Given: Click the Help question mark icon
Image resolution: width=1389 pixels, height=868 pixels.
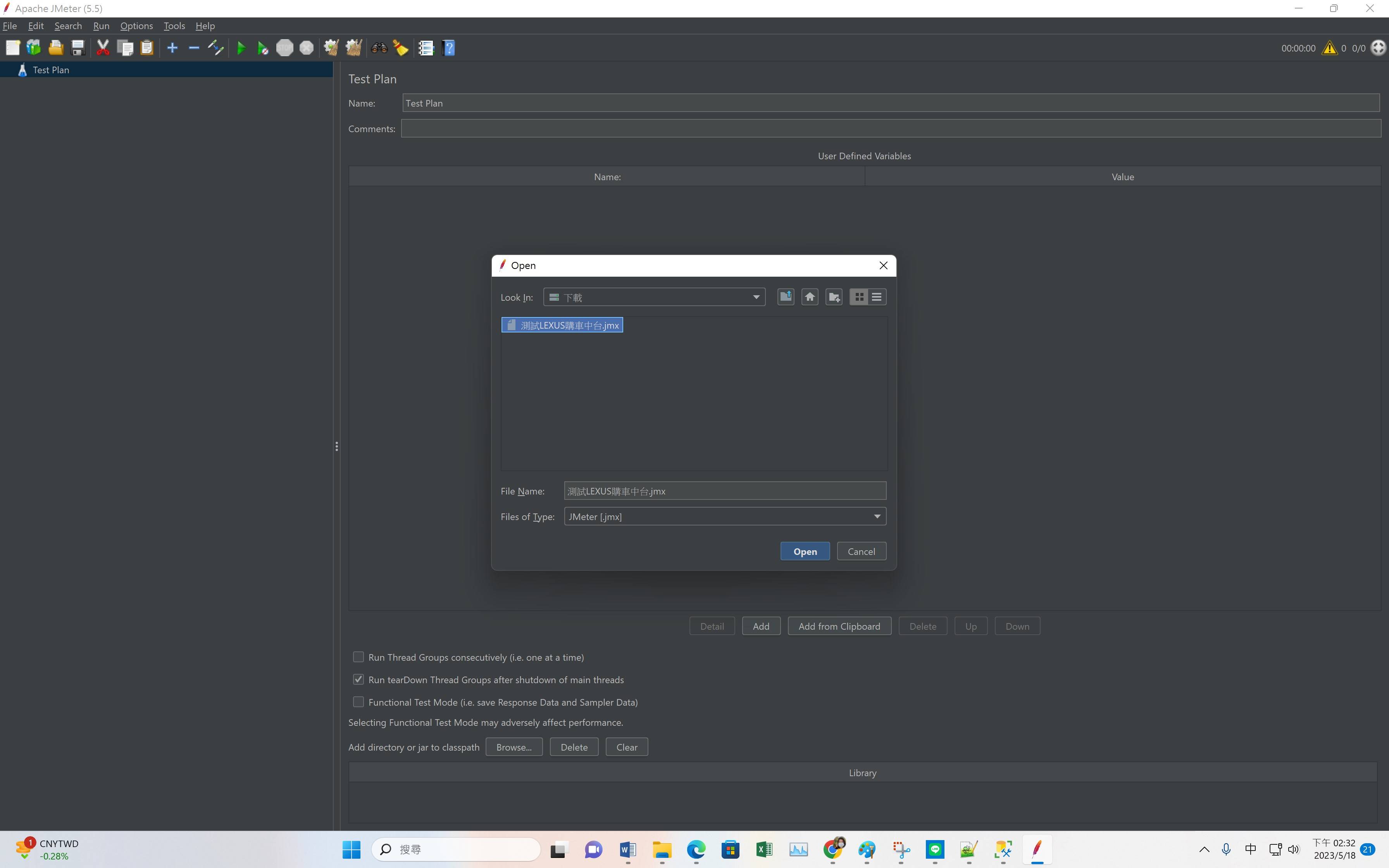Looking at the screenshot, I should (449, 48).
